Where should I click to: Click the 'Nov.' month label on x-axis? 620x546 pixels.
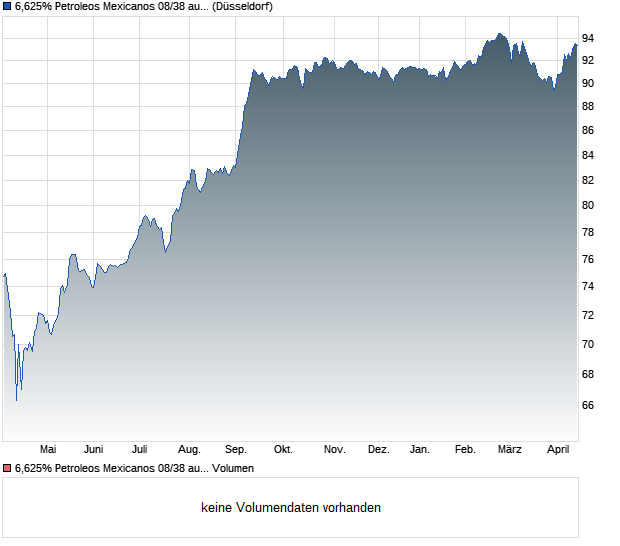pyautogui.click(x=335, y=450)
